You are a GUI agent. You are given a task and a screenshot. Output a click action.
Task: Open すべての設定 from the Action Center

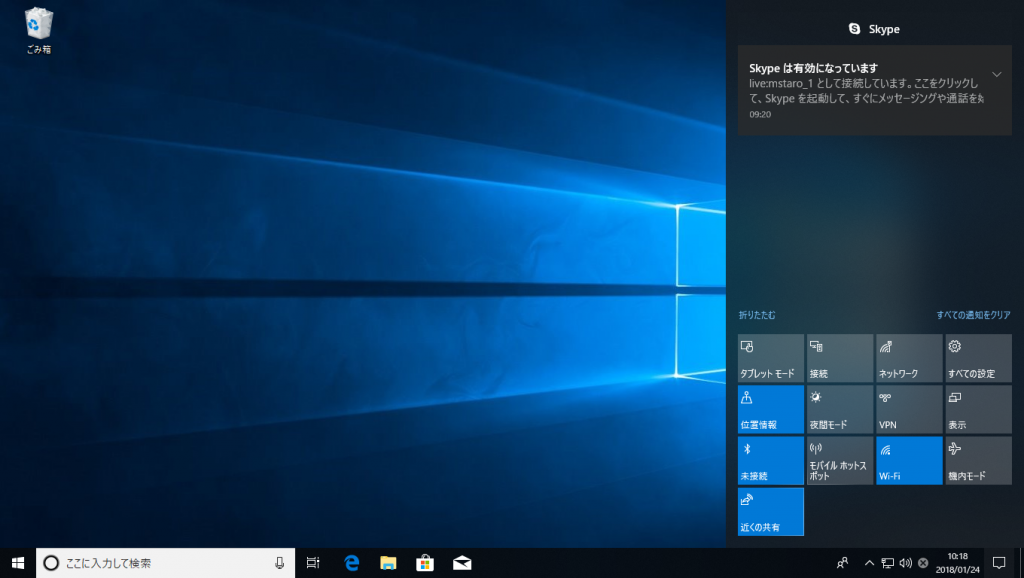pyautogui.click(x=977, y=358)
